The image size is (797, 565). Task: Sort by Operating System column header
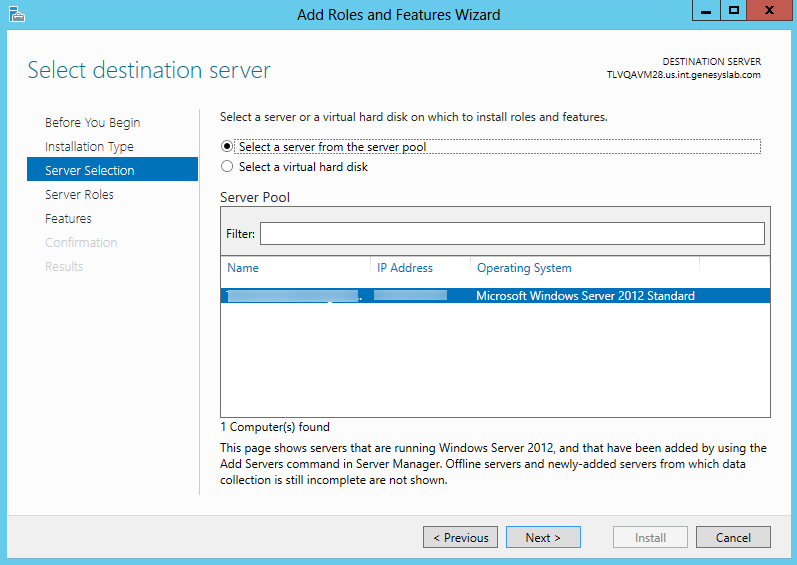click(524, 268)
